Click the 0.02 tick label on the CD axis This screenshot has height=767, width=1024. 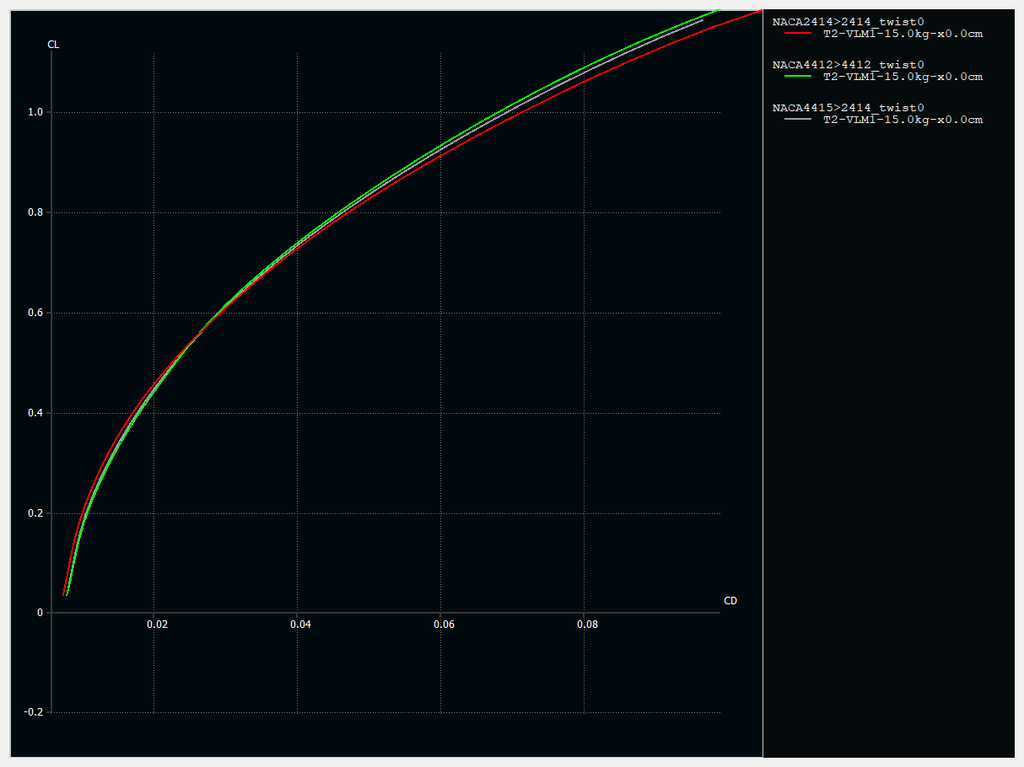pyautogui.click(x=157, y=625)
